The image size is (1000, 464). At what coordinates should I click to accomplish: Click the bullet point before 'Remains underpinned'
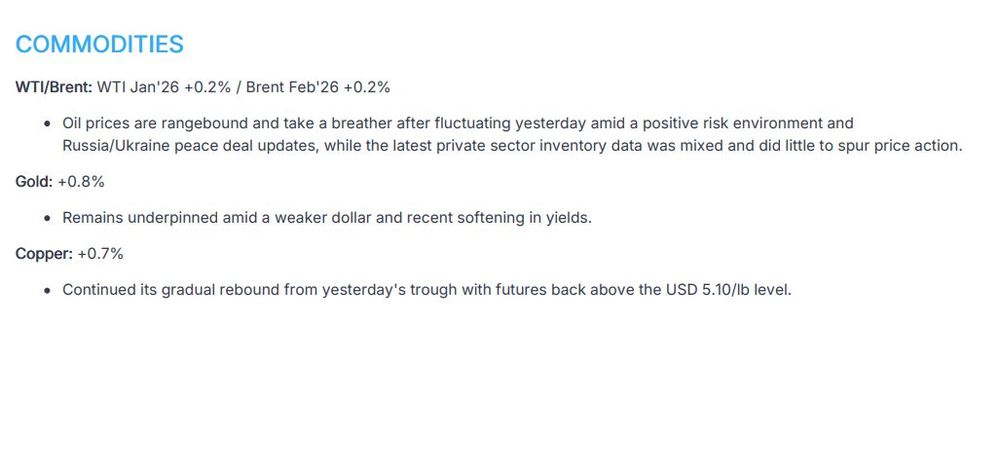[x=48, y=218]
